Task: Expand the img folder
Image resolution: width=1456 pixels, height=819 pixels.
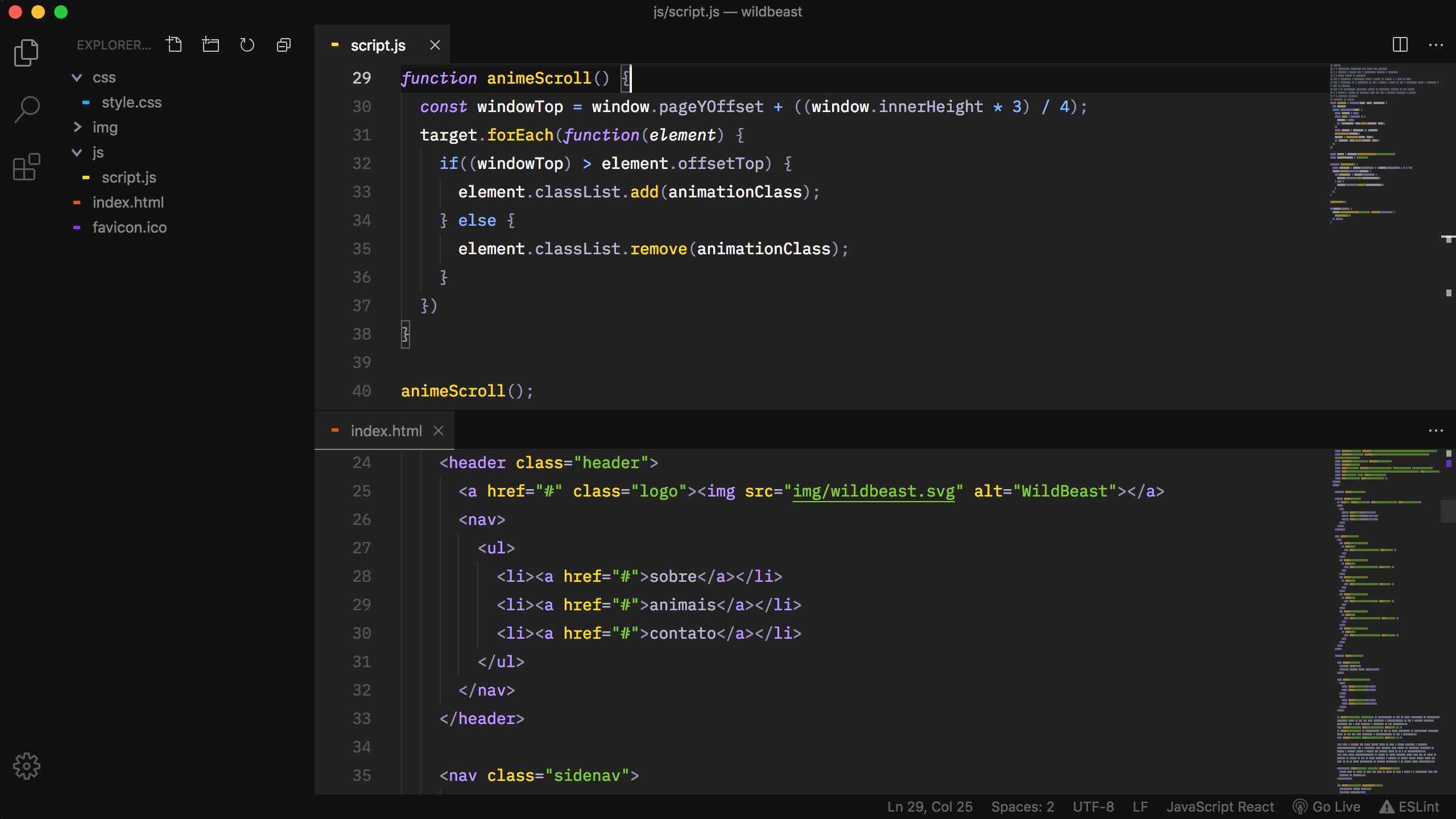Action: click(x=77, y=127)
